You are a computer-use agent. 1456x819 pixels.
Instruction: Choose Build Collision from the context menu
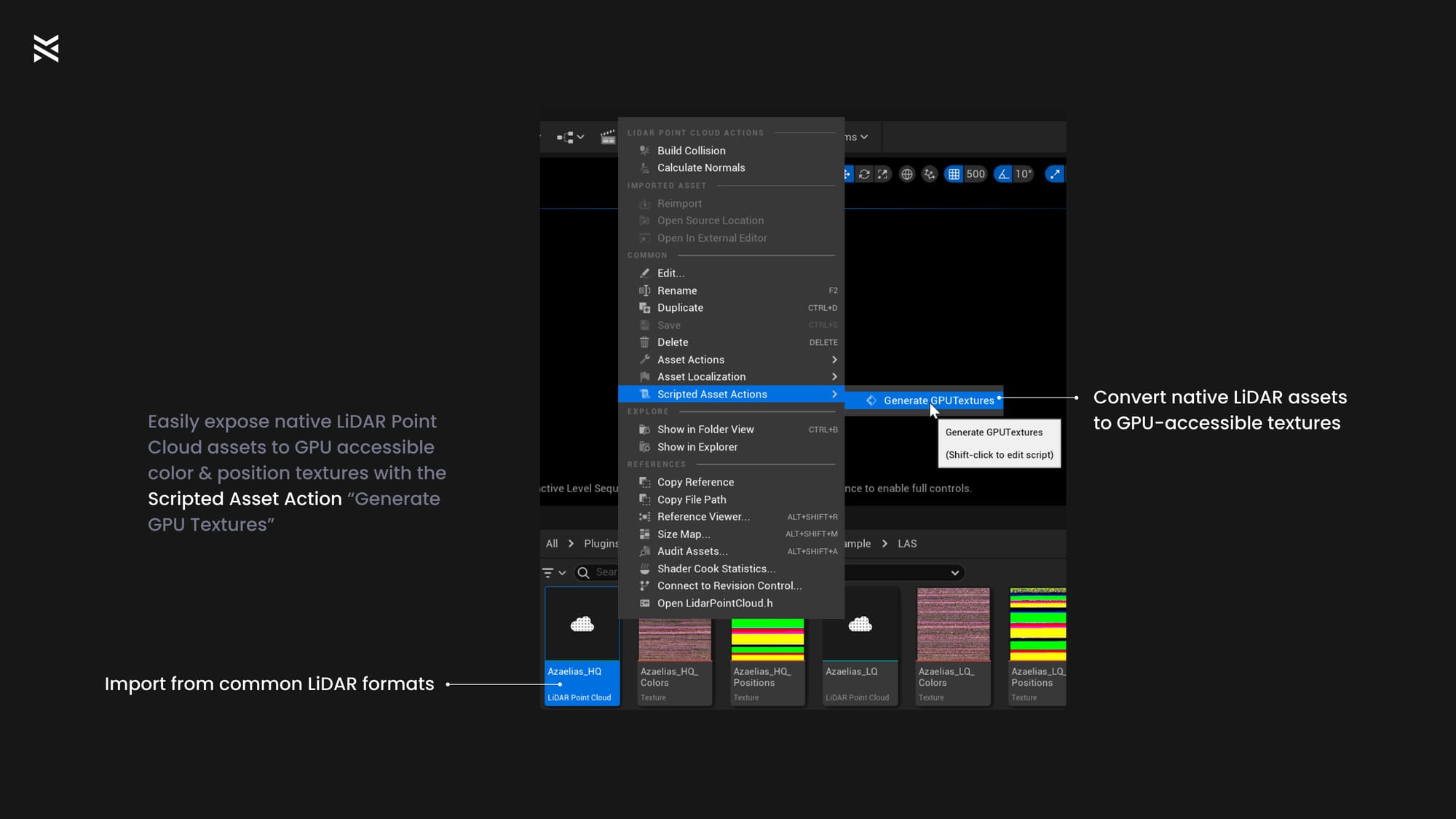691,151
